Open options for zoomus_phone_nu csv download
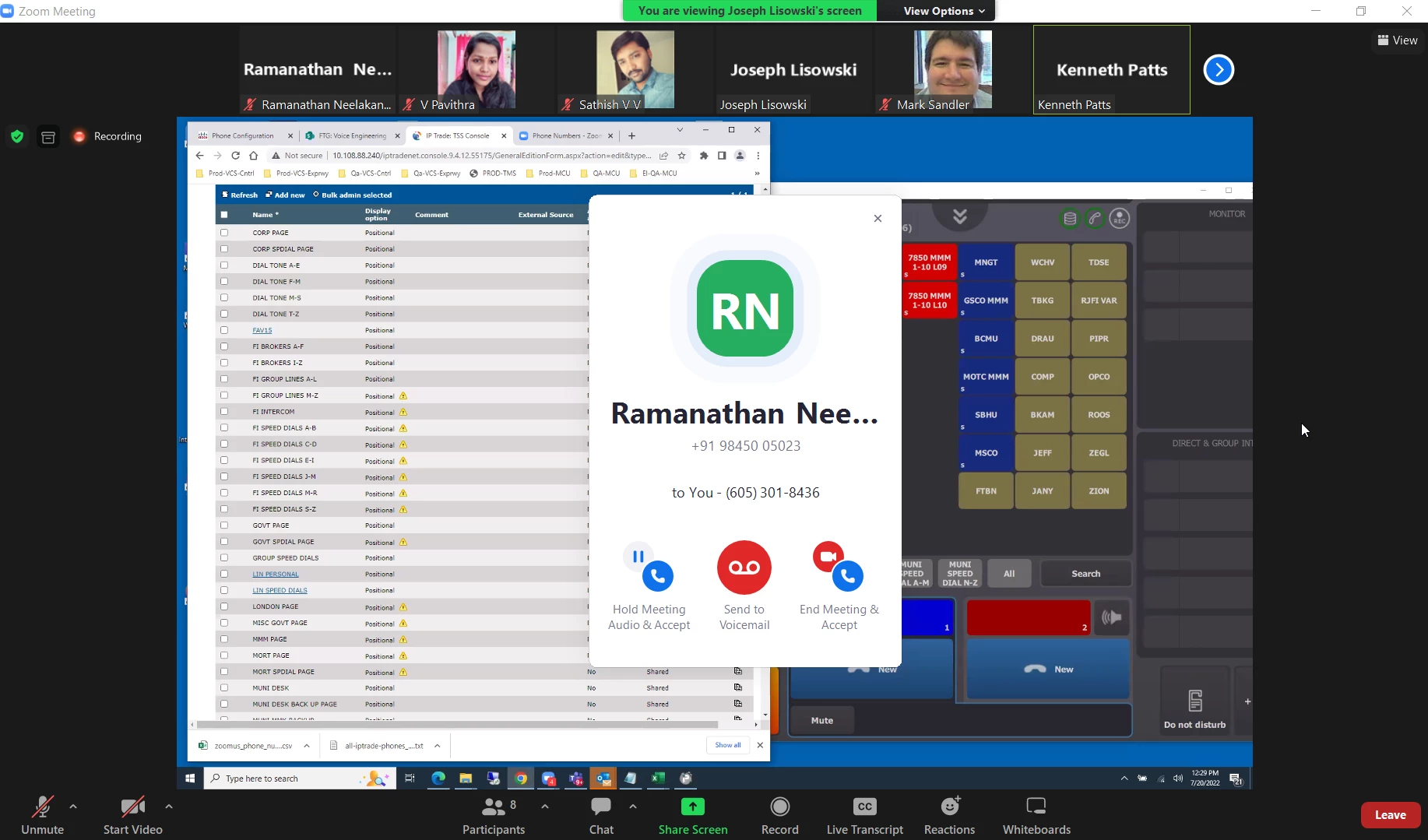Screen dimensions: 1428x840 [x=307, y=746]
